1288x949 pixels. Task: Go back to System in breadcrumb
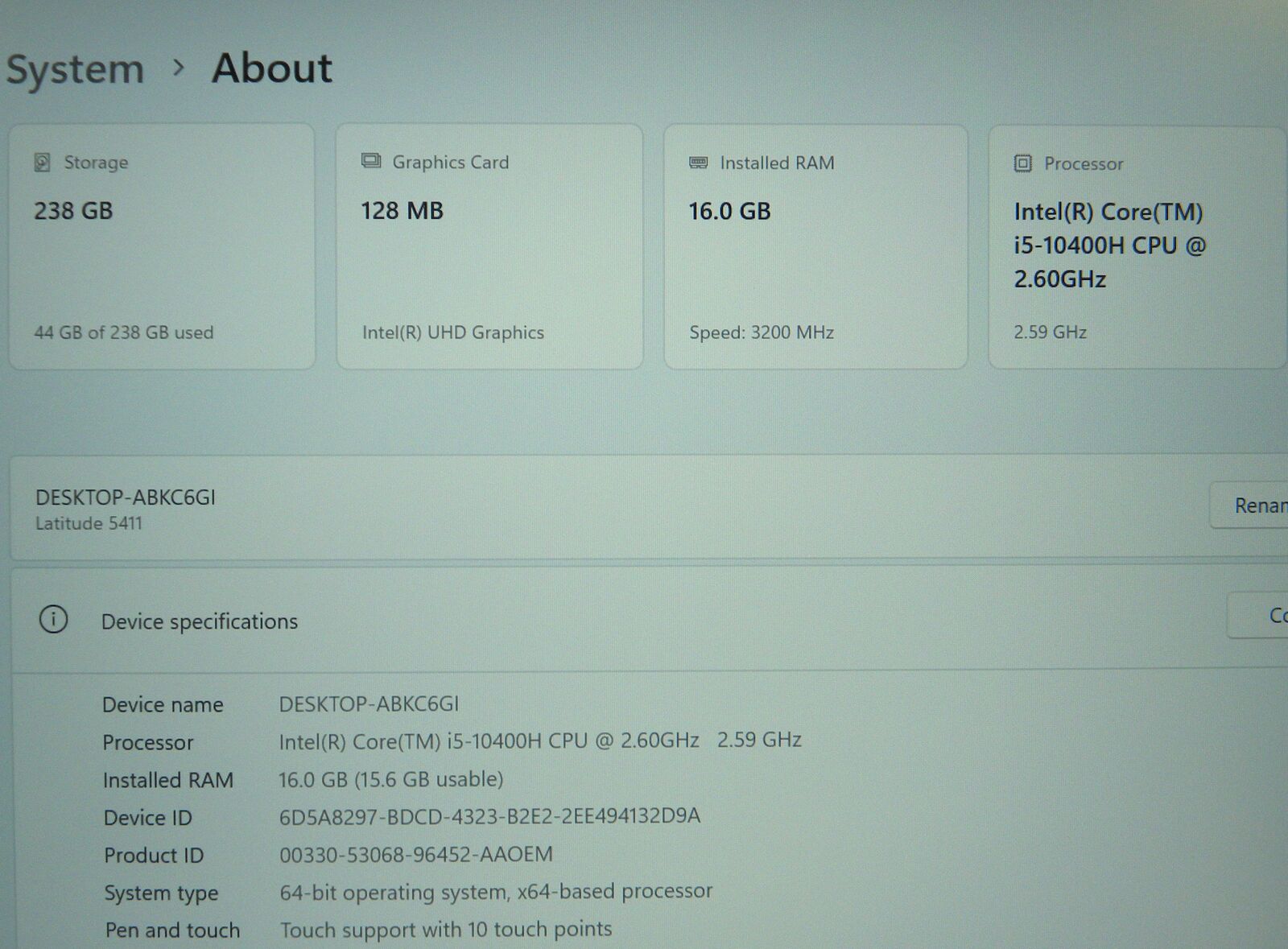coord(75,69)
